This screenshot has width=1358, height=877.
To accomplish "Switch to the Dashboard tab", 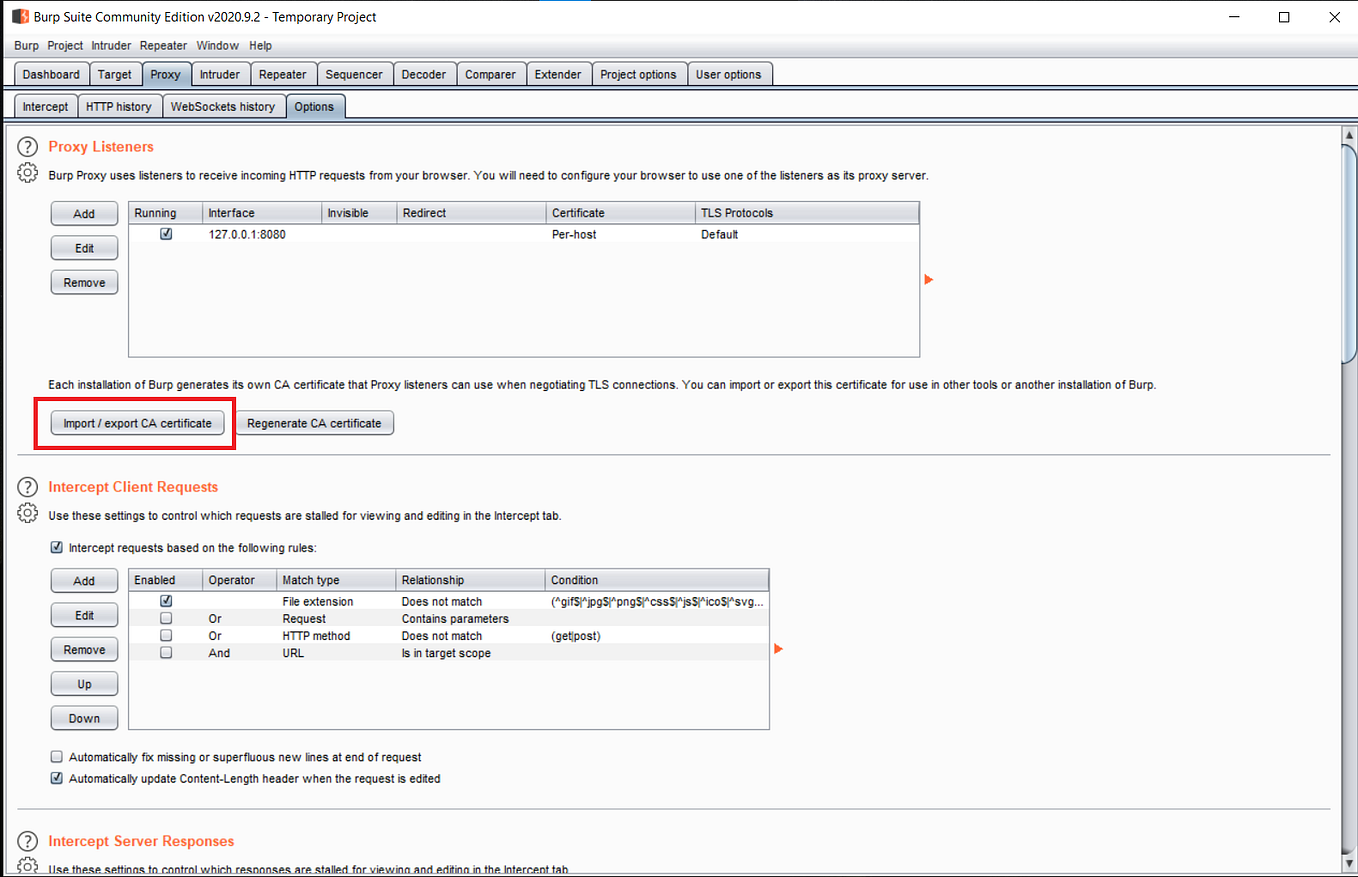I will pos(51,75).
